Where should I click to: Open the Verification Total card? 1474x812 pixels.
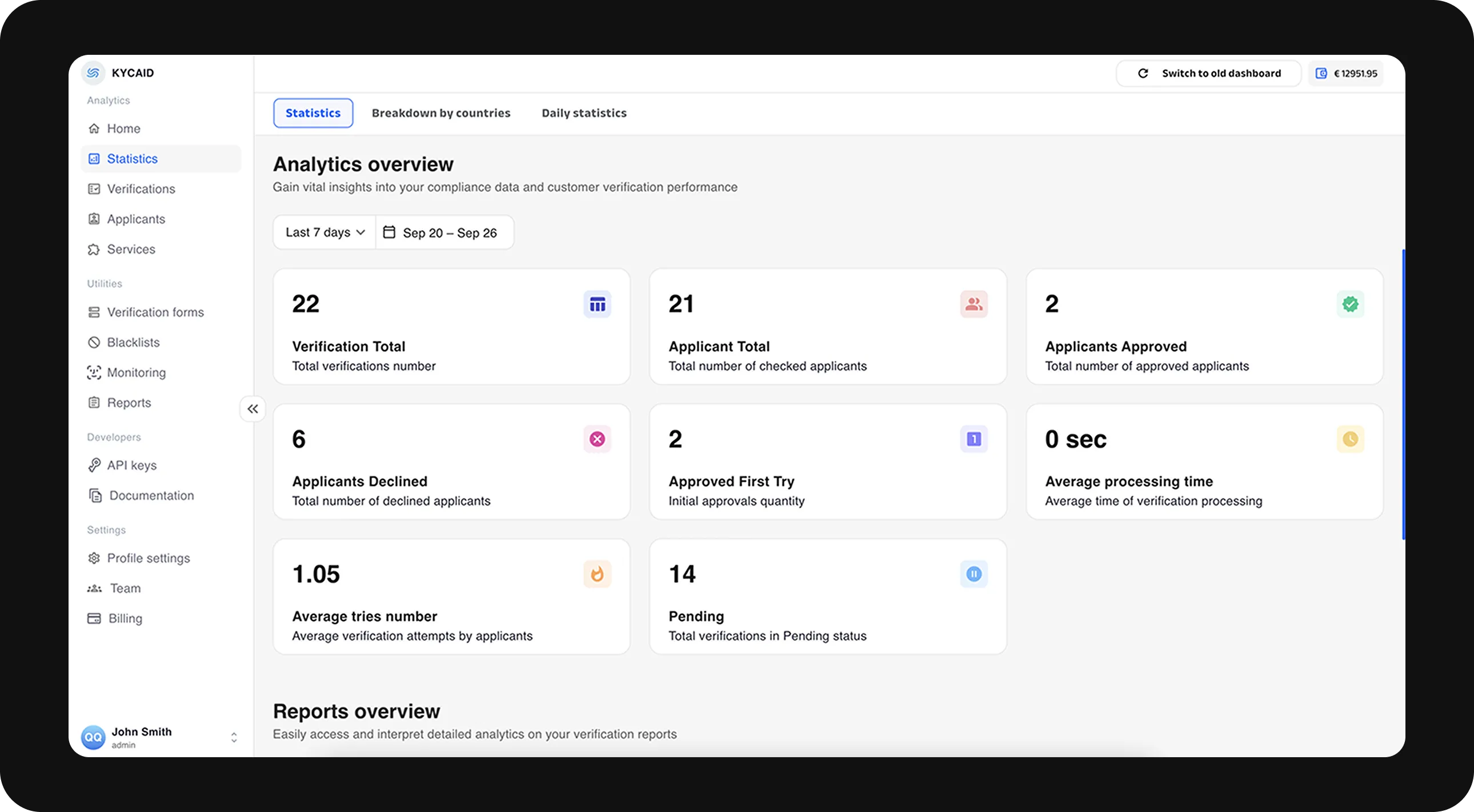(451, 327)
